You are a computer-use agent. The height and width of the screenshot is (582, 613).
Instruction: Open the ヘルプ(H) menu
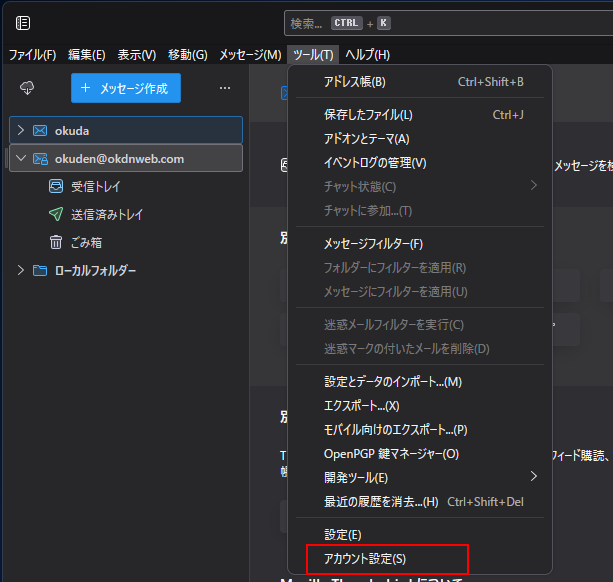click(x=367, y=54)
